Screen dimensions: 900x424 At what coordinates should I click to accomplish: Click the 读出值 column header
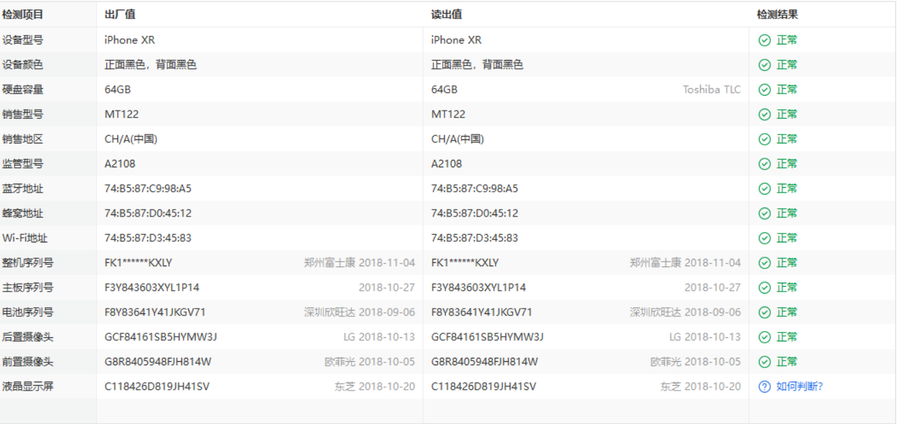coord(447,15)
